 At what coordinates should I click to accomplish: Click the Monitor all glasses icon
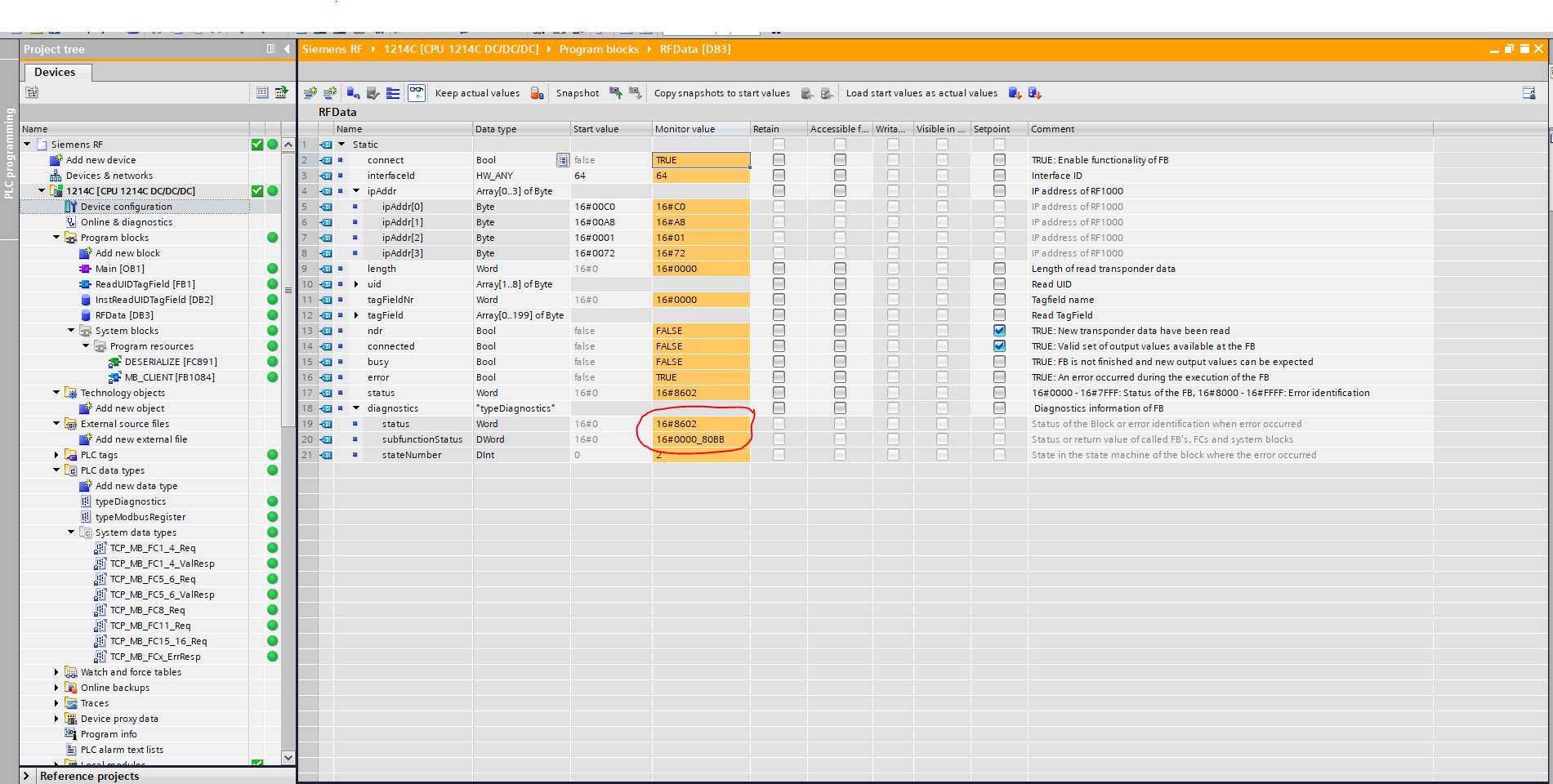[417, 93]
